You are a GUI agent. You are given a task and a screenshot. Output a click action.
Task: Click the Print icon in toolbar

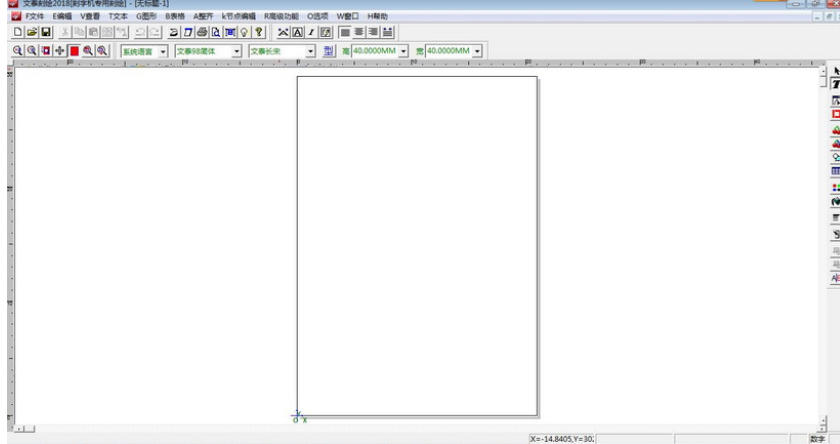[202, 33]
